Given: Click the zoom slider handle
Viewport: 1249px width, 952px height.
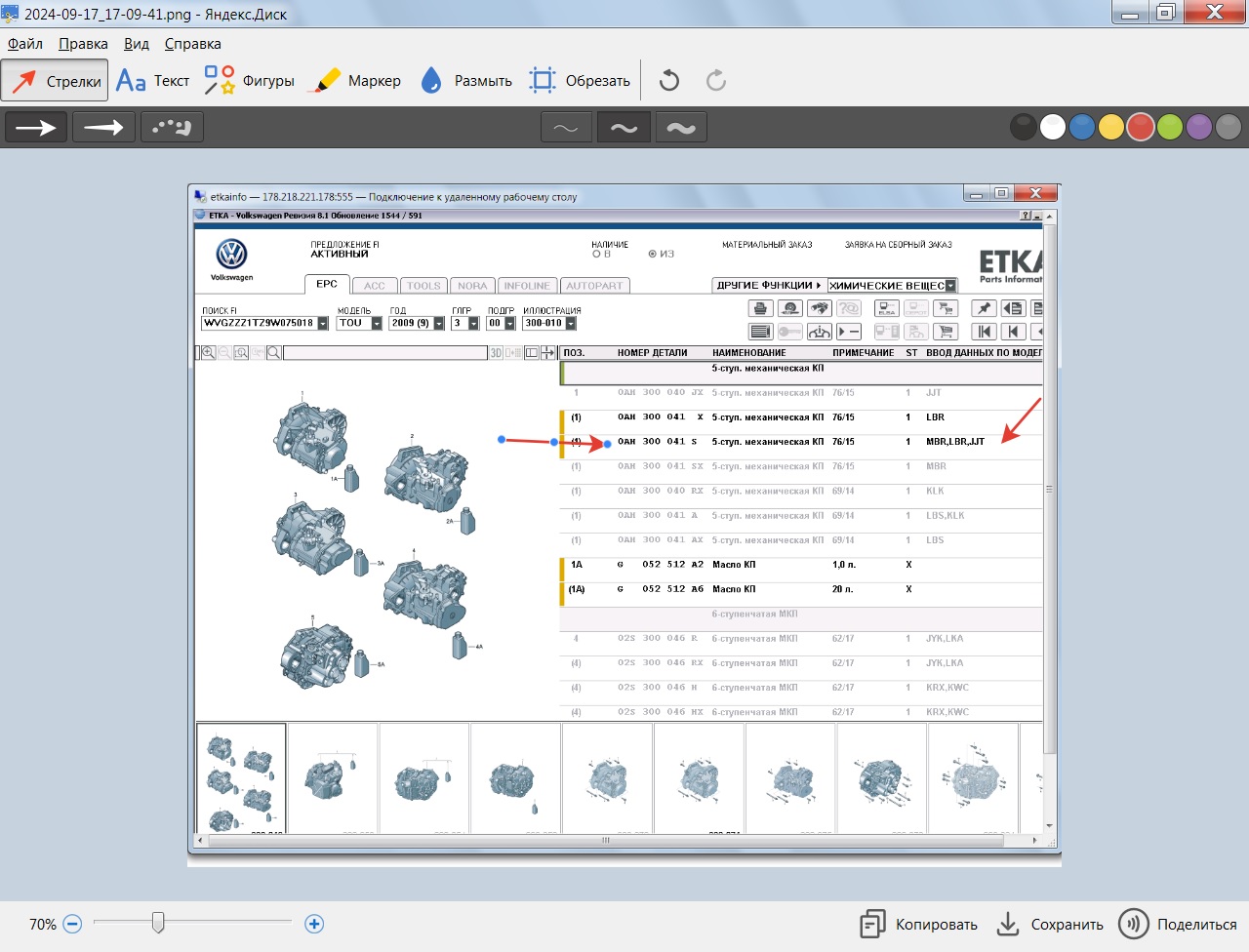Looking at the screenshot, I should tap(158, 923).
